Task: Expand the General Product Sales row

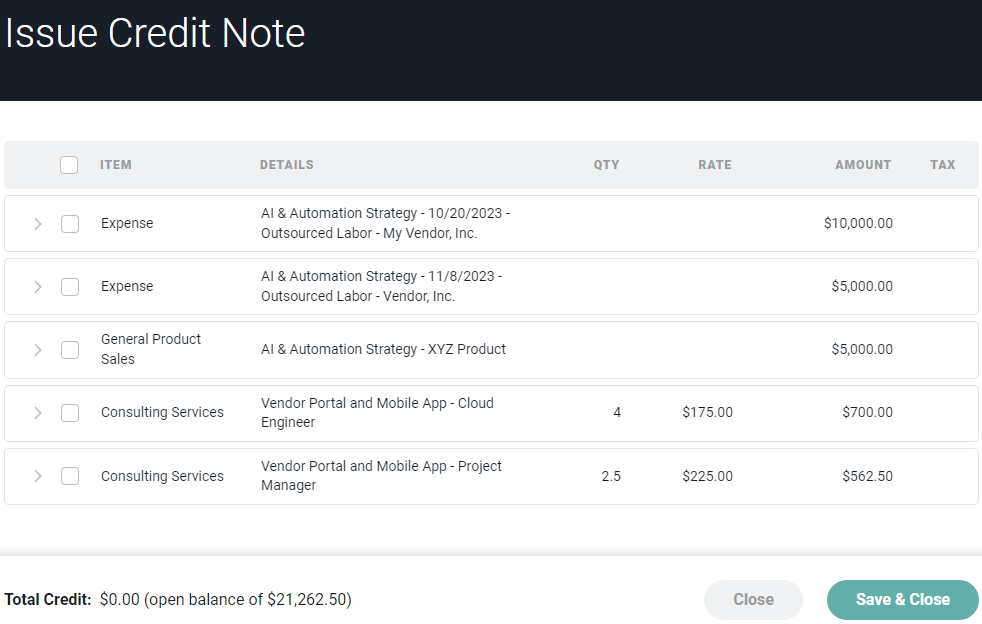Action: [x=38, y=350]
